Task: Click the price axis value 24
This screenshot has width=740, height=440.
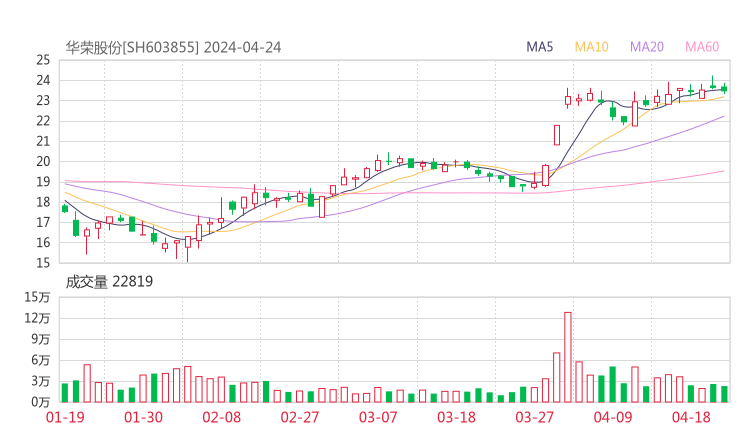Action: [43, 80]
